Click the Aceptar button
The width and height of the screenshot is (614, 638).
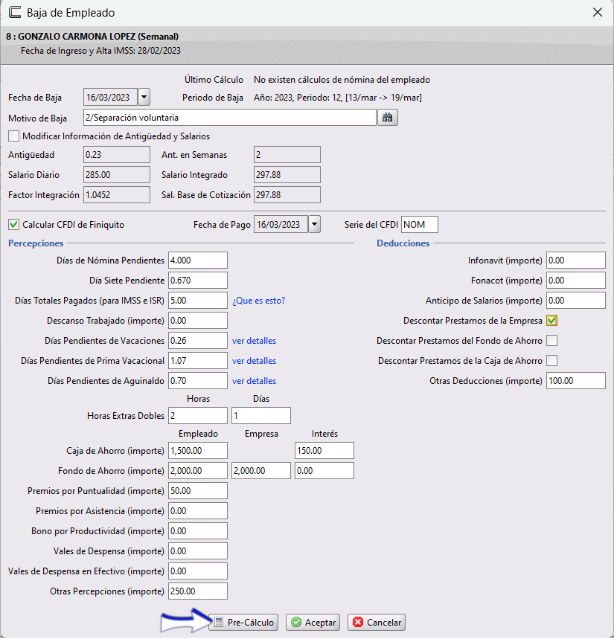point(313,623)
